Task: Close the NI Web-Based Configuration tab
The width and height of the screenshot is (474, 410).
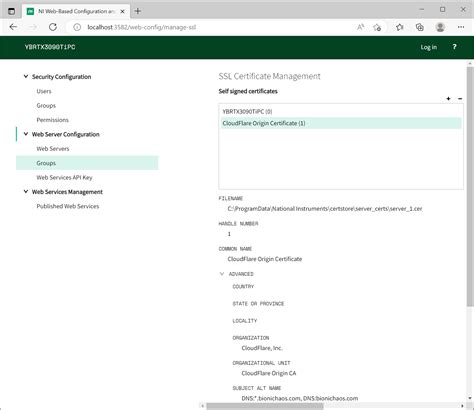Action: (122, 11)
